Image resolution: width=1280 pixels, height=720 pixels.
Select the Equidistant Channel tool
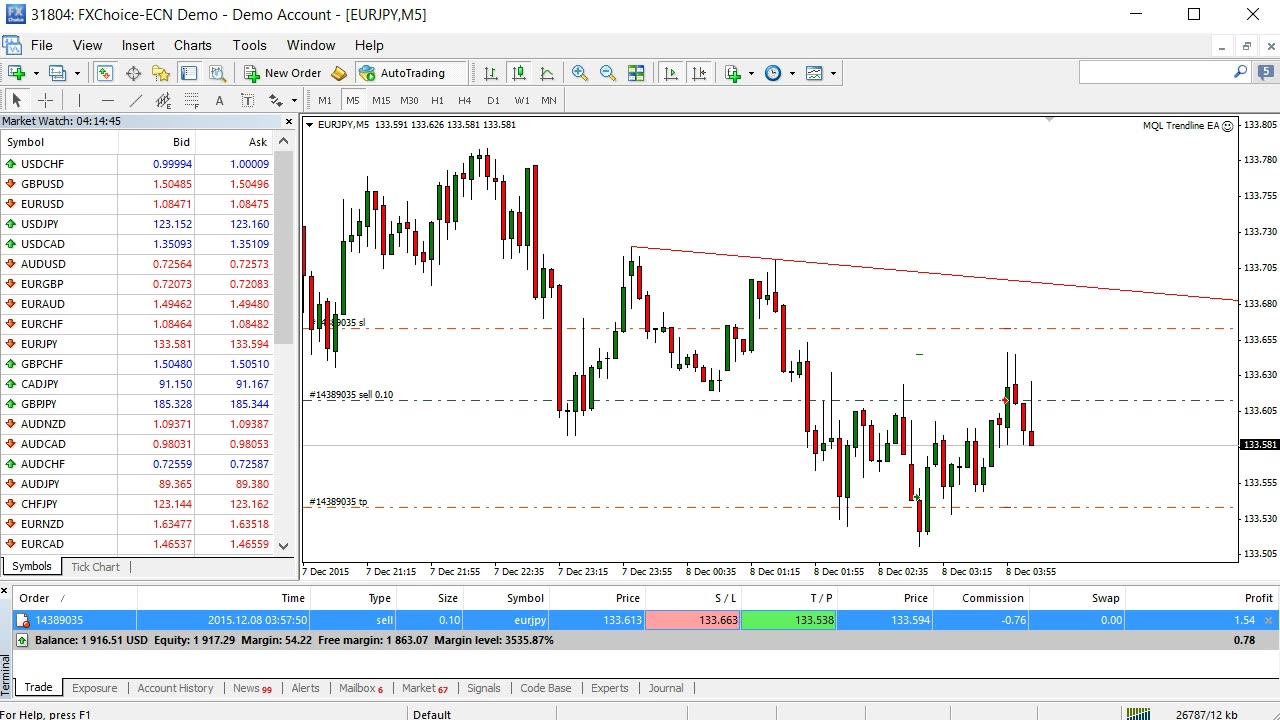(163, 100)
